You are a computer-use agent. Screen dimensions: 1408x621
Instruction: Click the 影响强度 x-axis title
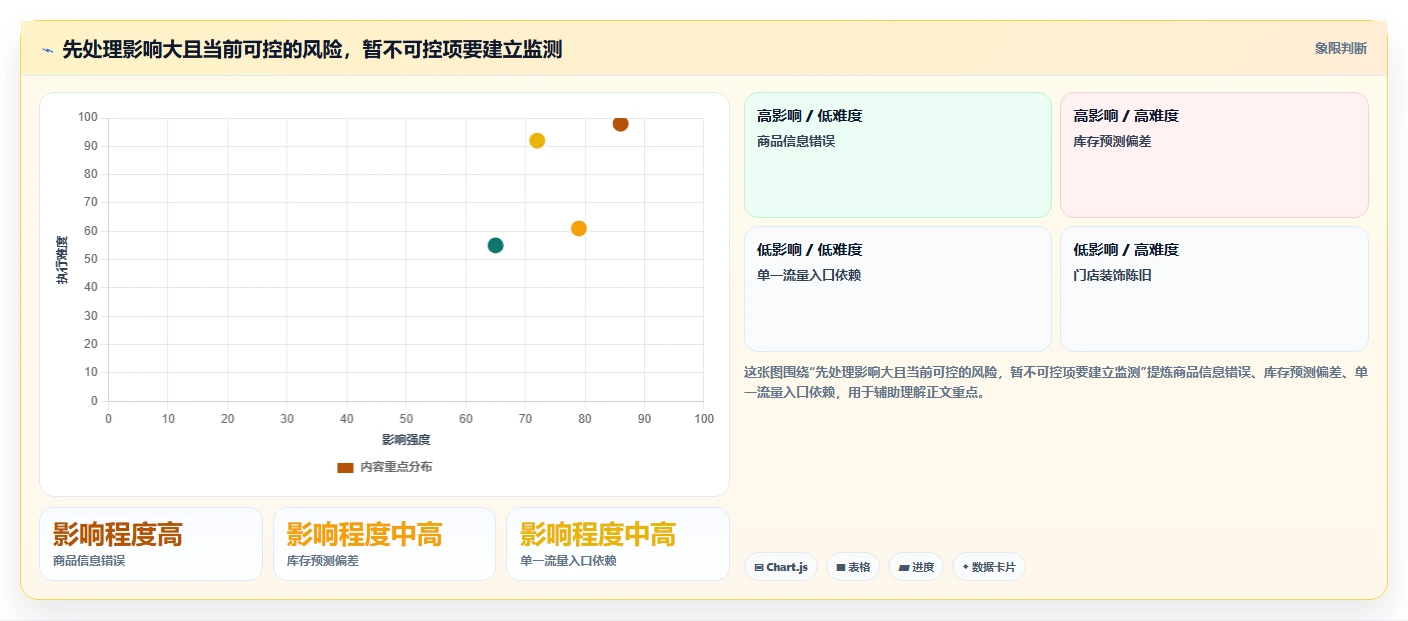pos(406,439)
